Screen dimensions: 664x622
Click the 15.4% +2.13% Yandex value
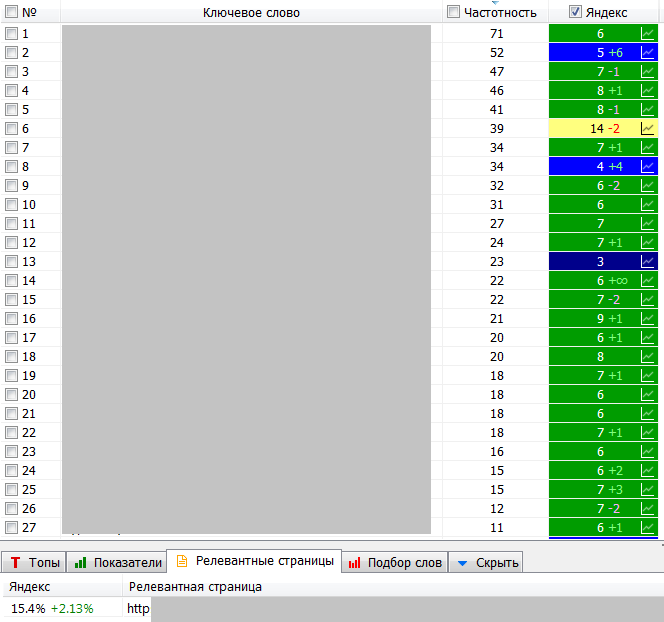click(52, 608)
